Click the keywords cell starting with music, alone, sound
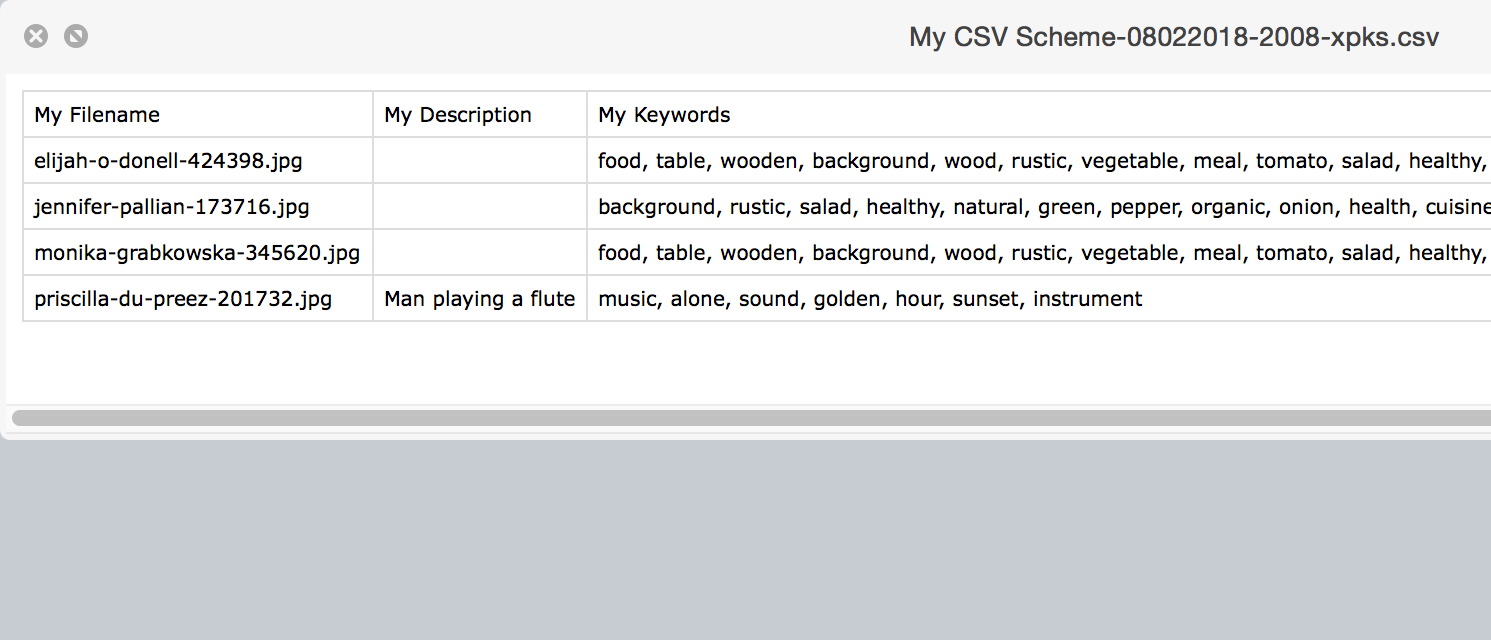The width and height of the screenshot is (1491, 640). coord(869,298)
